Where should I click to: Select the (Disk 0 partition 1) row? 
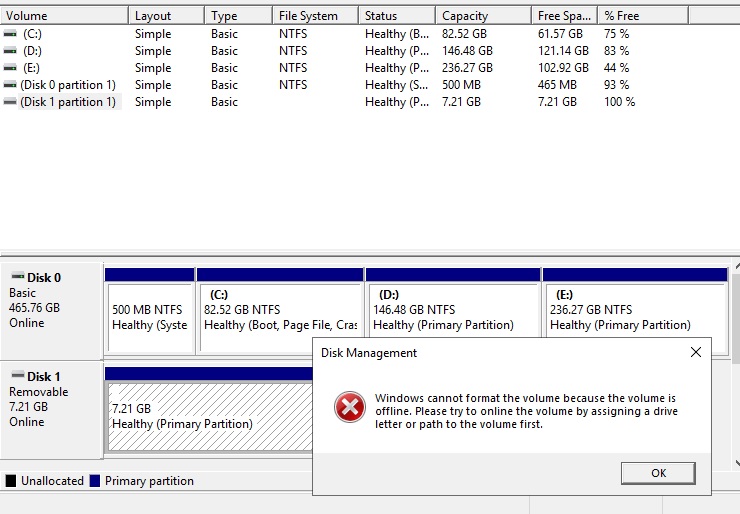[x=68, y=85]
